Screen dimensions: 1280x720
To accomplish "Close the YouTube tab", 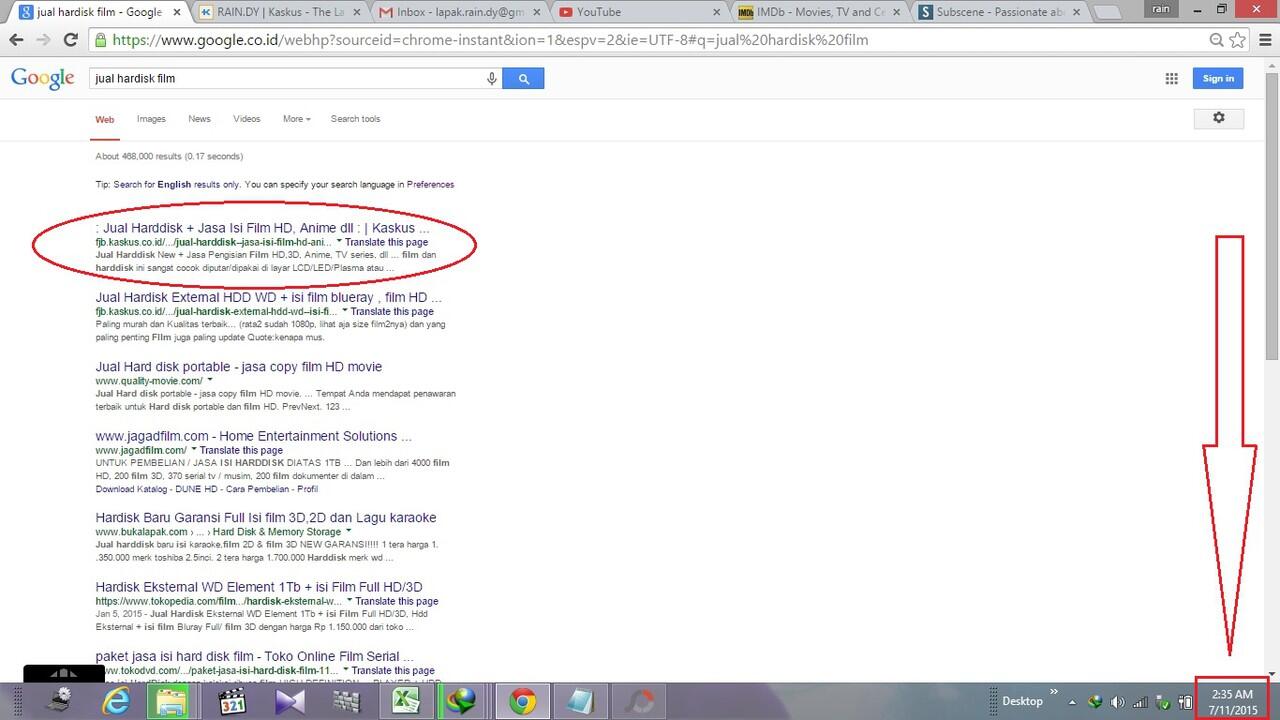I will click(716, 12).
